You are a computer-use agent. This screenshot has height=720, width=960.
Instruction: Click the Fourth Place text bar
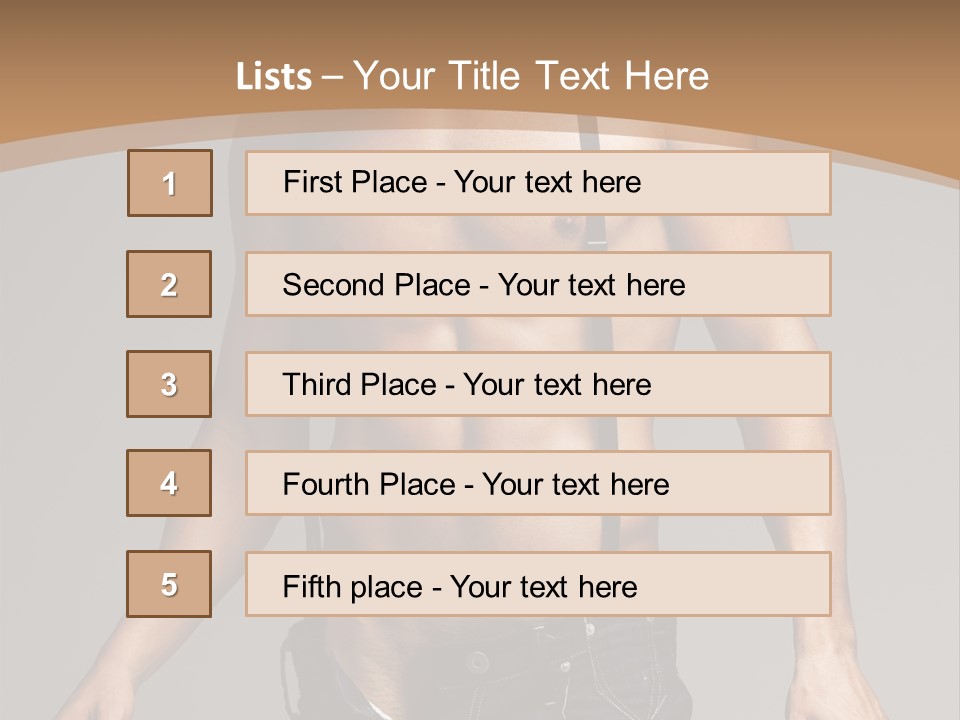[538, 483]
